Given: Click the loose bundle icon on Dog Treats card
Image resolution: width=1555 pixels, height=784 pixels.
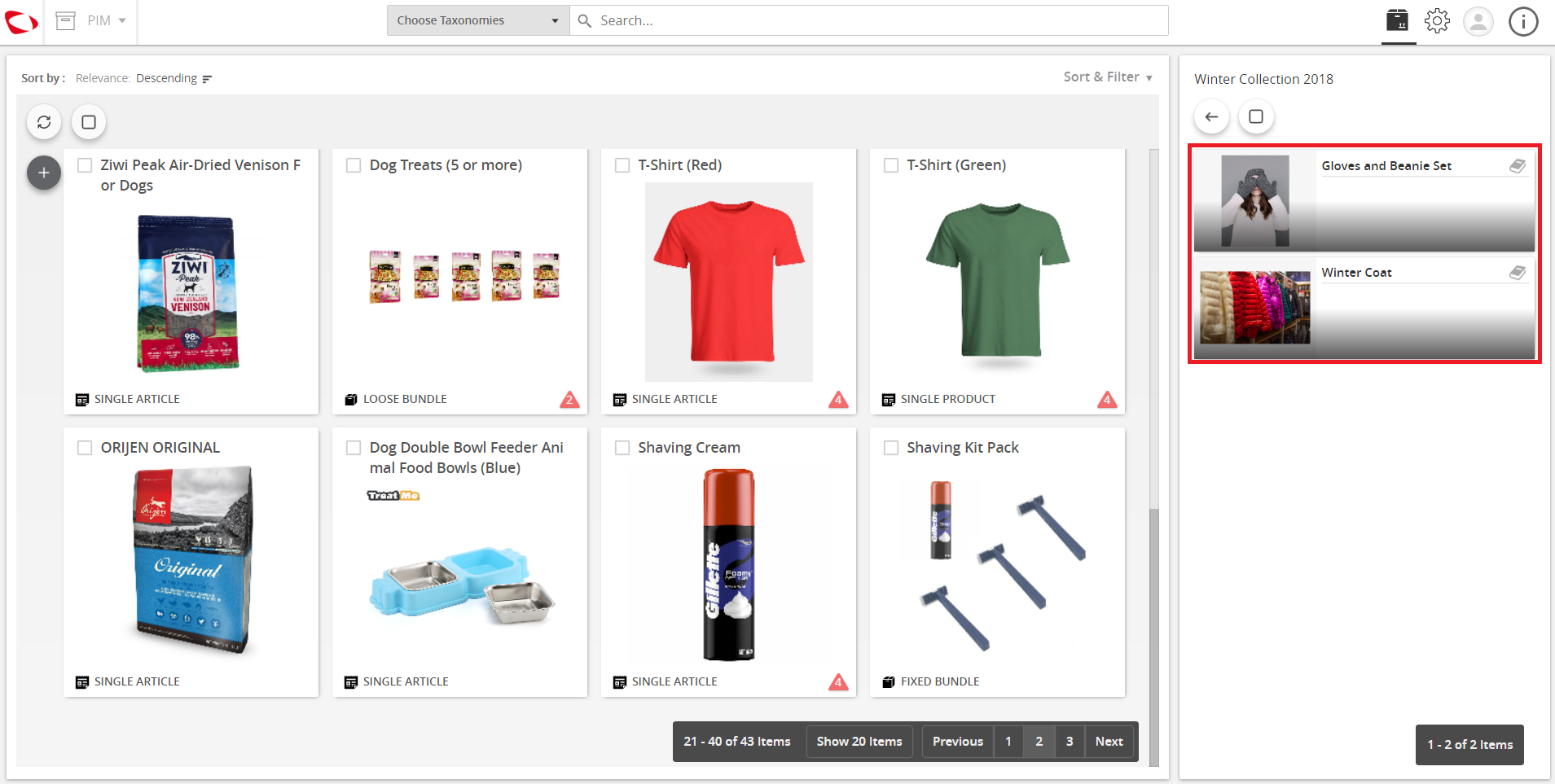Looking at the screenshot, I should [351, 400].
